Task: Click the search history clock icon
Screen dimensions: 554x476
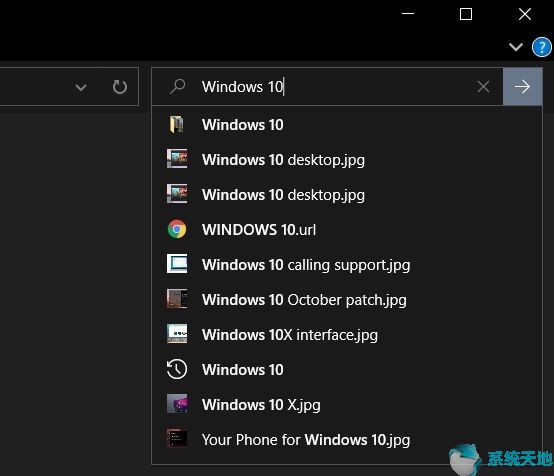Action: tap(177, 369)
